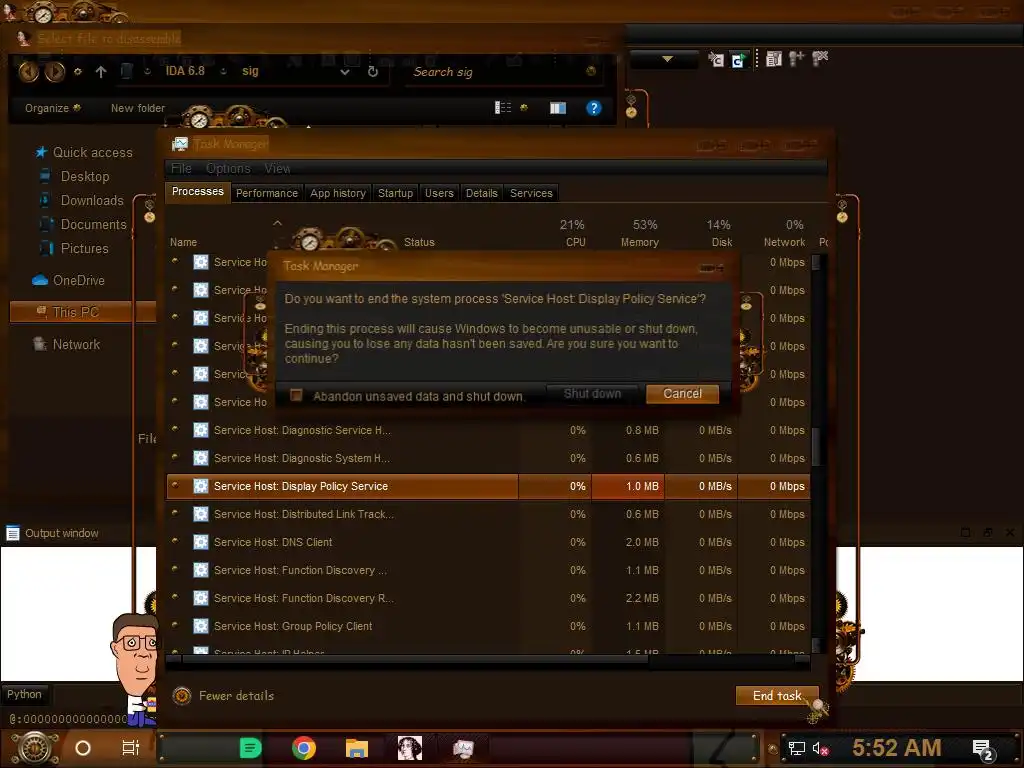1024x768 pixels.
Task: Open the Users tab
Action: point(439,193)
